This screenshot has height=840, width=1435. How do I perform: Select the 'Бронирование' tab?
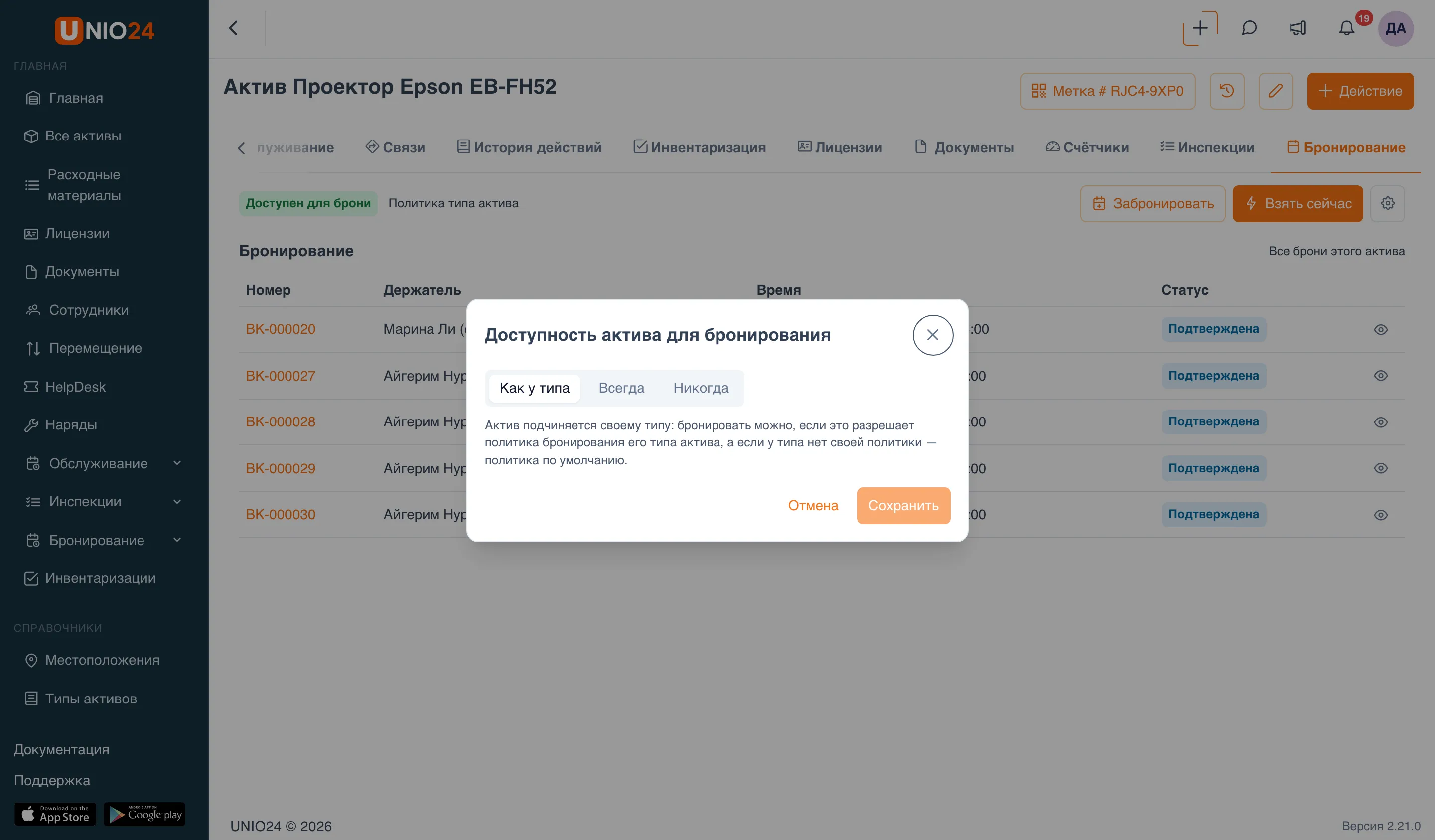point(1346,147)
